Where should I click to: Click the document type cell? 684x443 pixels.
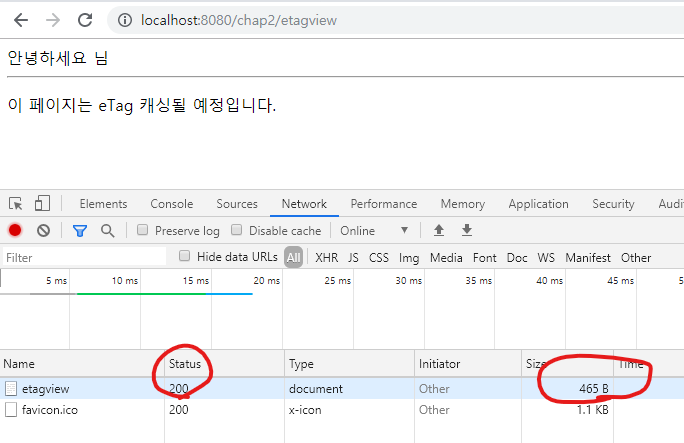point(316,388)
